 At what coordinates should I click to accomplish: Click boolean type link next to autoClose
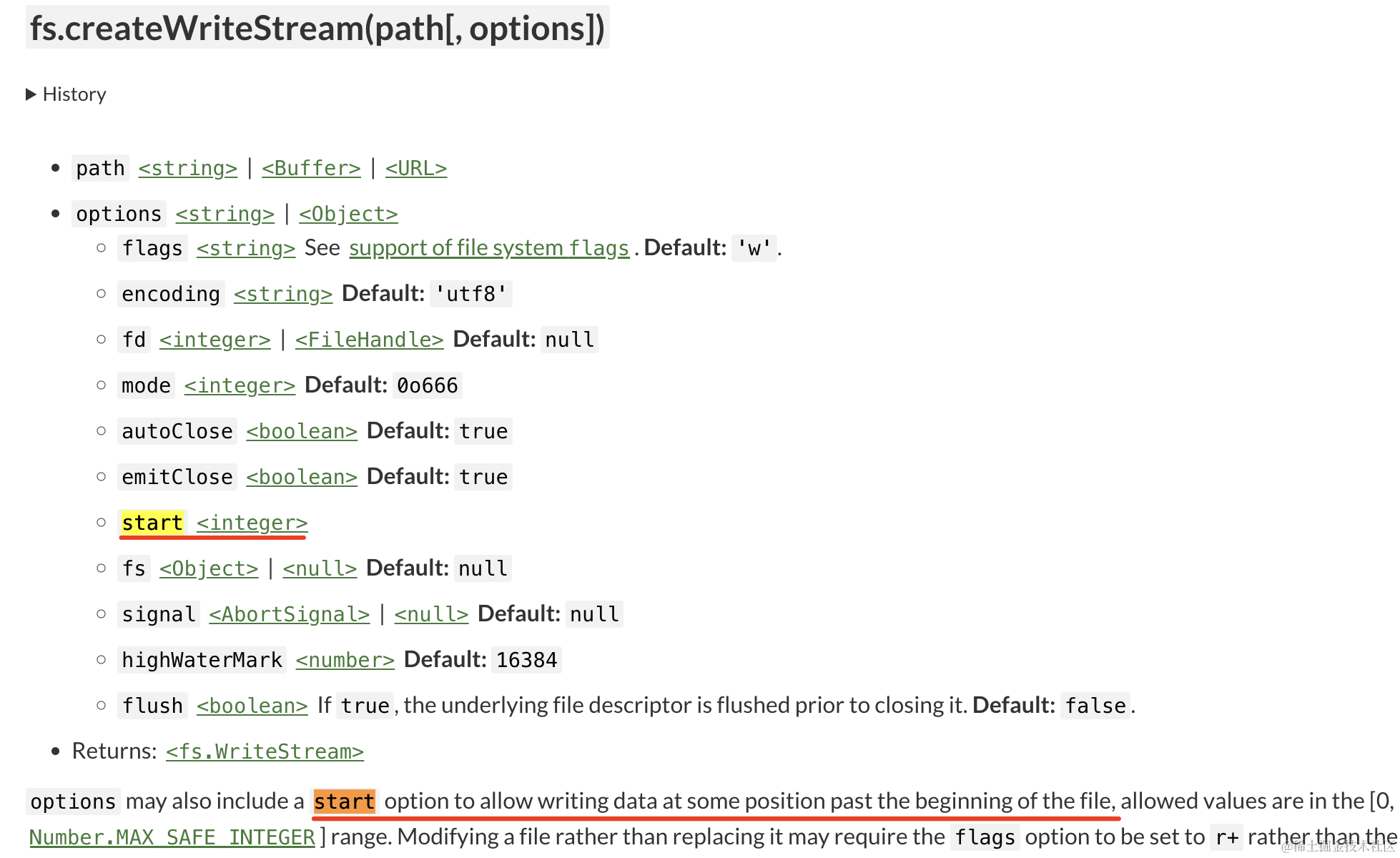pyautogui.click(x=301, y=431)
